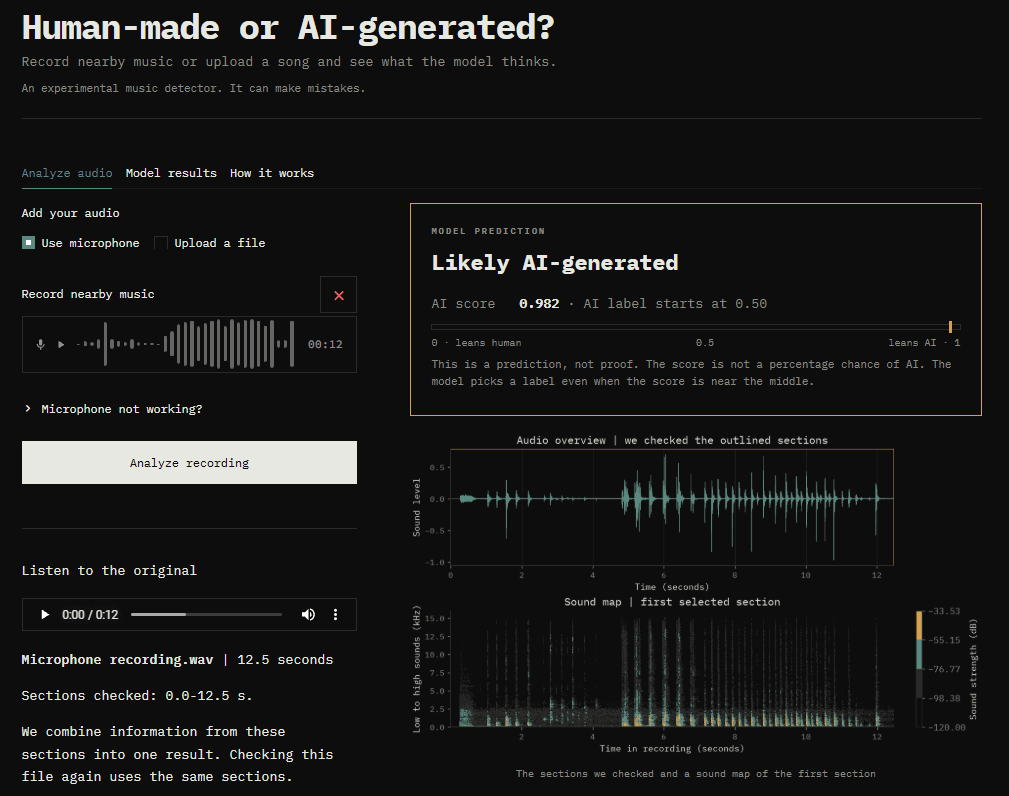Click the 'Add your audio' label
Image resolution: width=1009 pixels, height=796 pixels.
point(71,213)
